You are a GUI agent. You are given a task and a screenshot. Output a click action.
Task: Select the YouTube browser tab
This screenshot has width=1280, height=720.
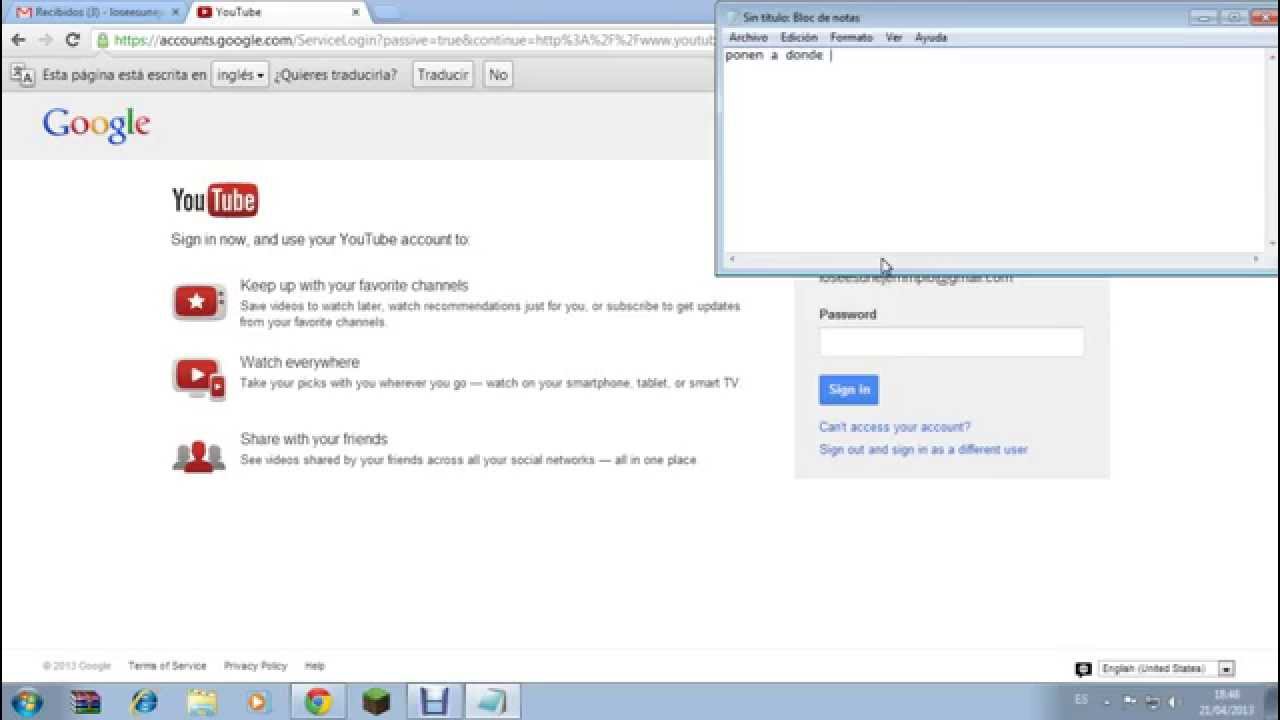(277, 12)
